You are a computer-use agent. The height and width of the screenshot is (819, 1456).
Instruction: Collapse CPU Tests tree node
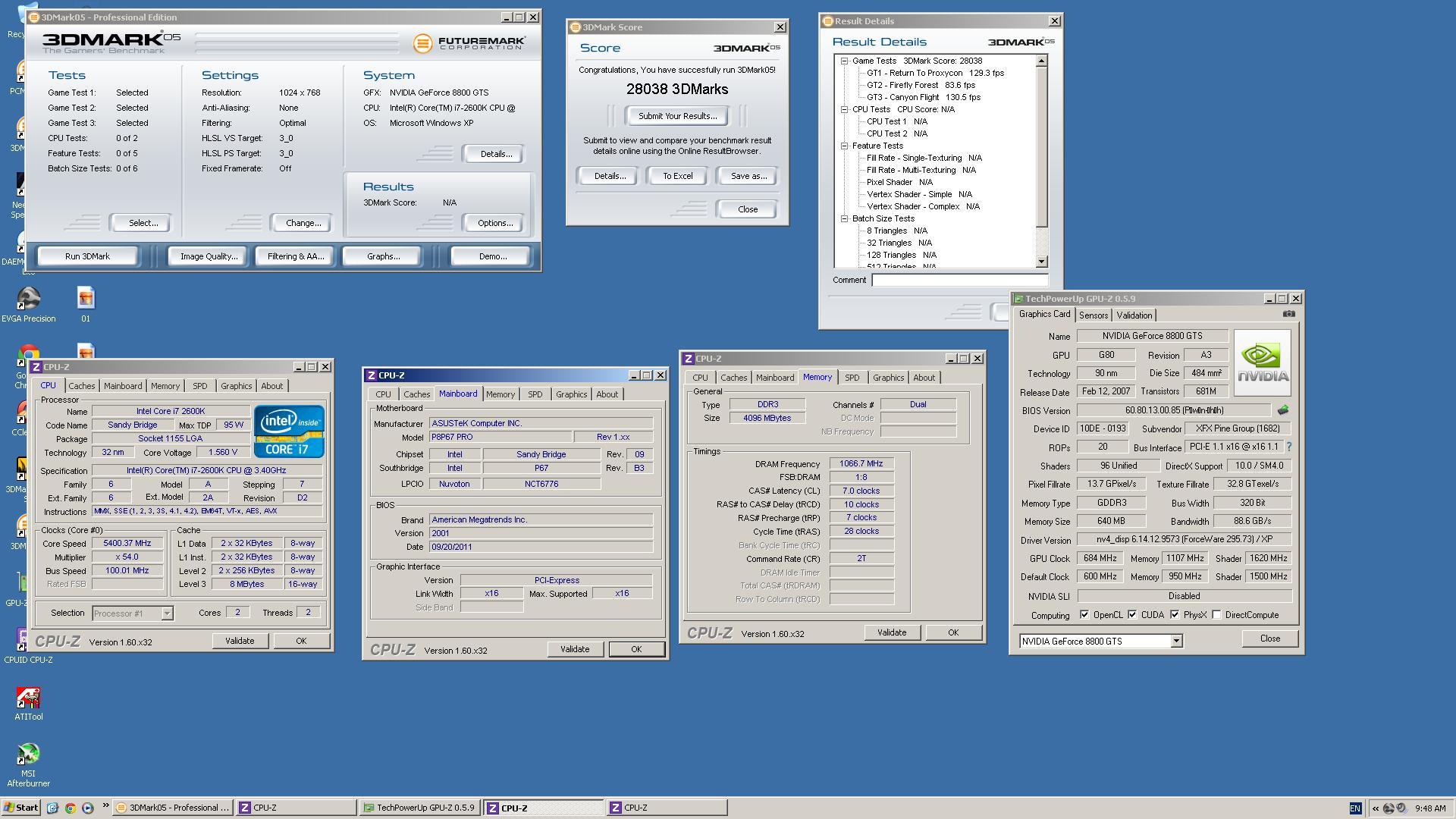(x=844, y=109)
